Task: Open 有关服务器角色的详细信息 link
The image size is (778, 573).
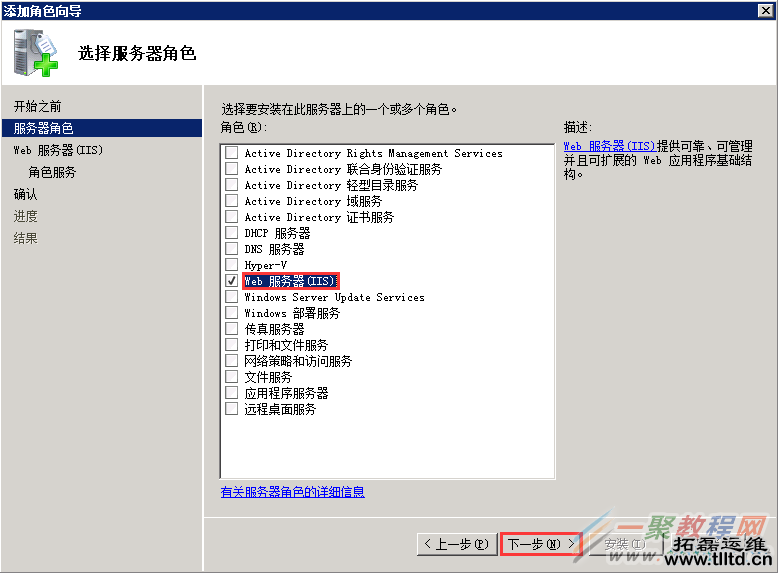Action: [x=292, y=492]
